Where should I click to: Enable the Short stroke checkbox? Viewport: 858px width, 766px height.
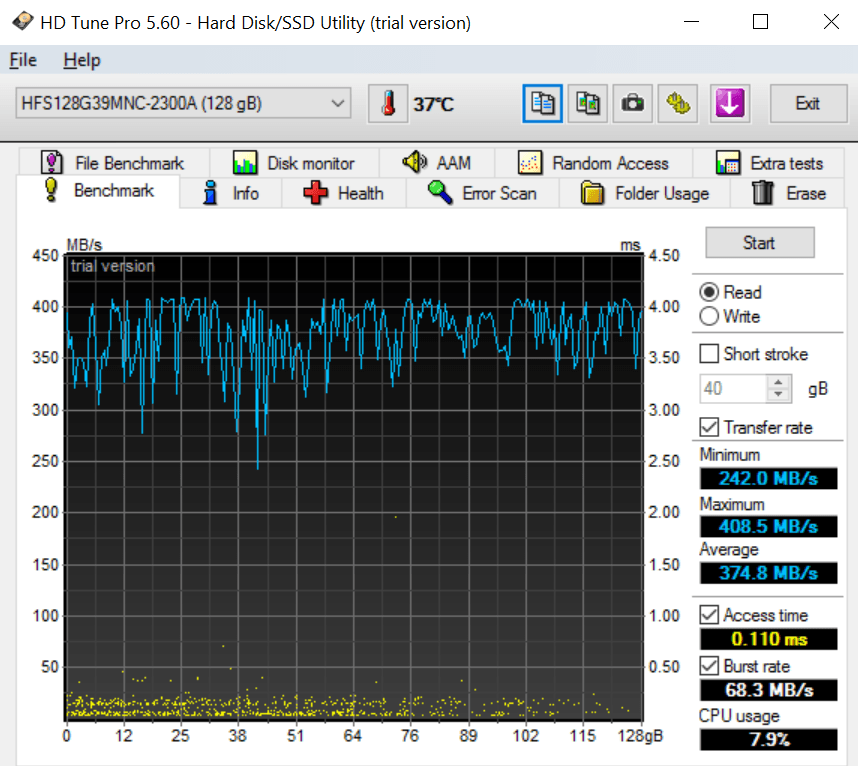[x=709, y=354]
